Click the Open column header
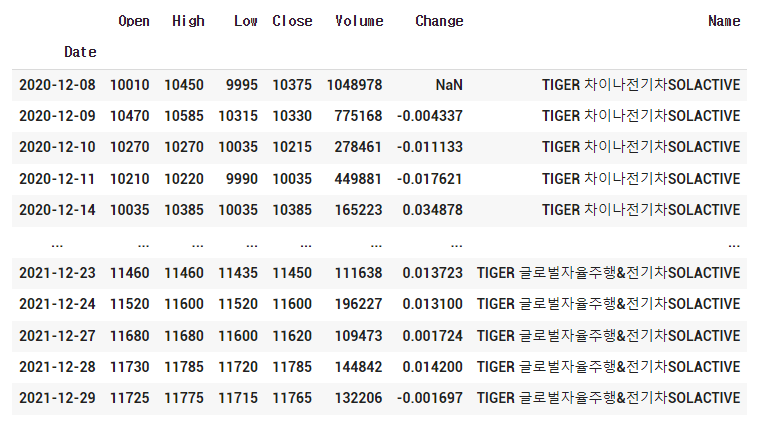Viewport: 757px width, 421px height. tap(134, 21)
